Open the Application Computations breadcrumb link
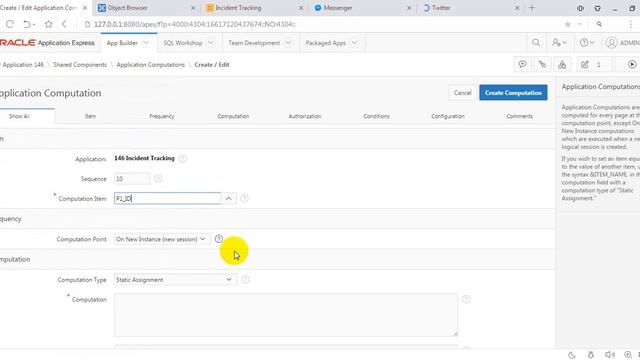The height and width of the screenshot is (360, 640). coord(151,64)
